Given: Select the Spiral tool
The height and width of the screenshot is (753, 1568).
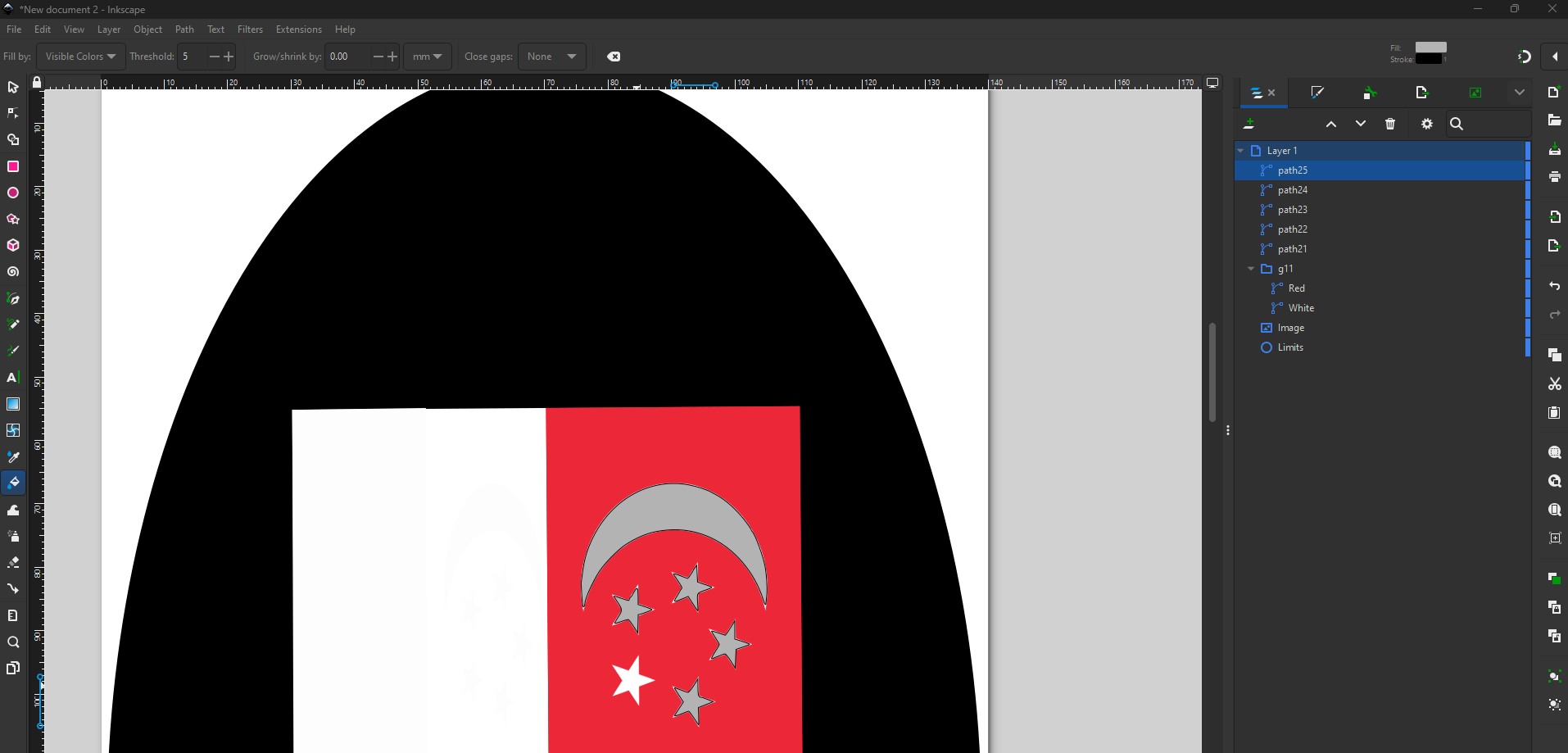Looking at the screenshot, I should (x=13, y=272).
